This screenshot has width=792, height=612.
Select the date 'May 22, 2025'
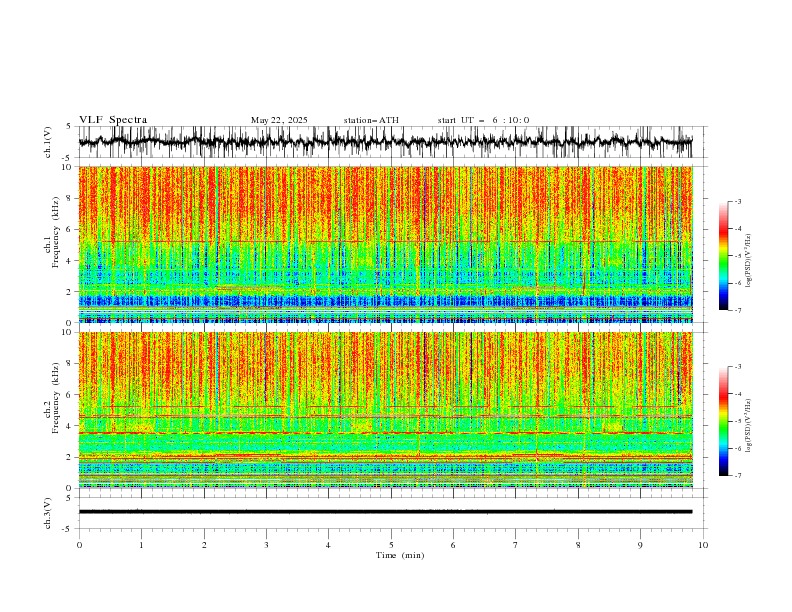point(279,120)
